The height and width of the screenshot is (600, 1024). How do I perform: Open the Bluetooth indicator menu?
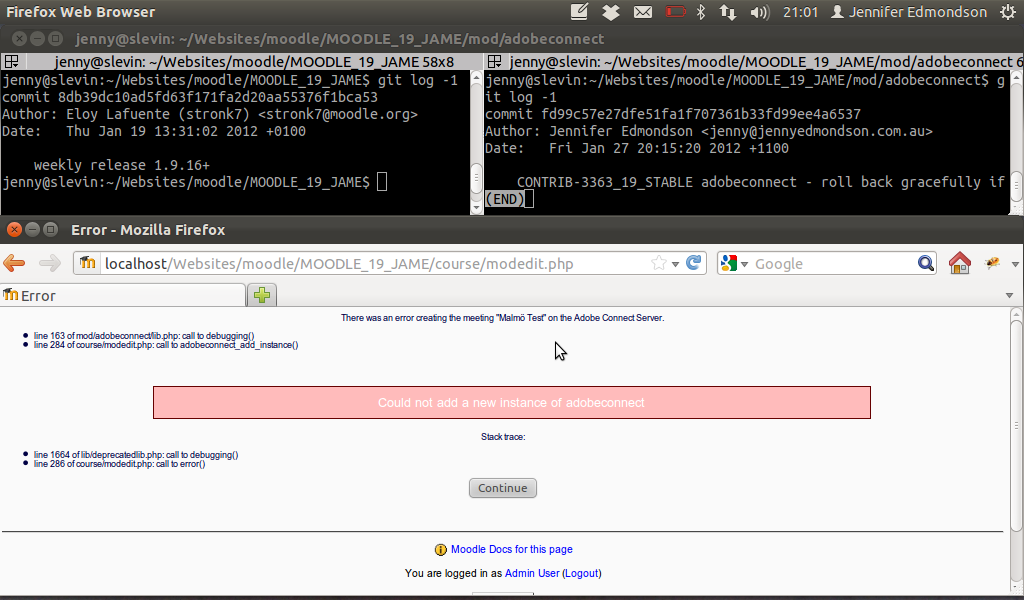click(x=701, y=12)
